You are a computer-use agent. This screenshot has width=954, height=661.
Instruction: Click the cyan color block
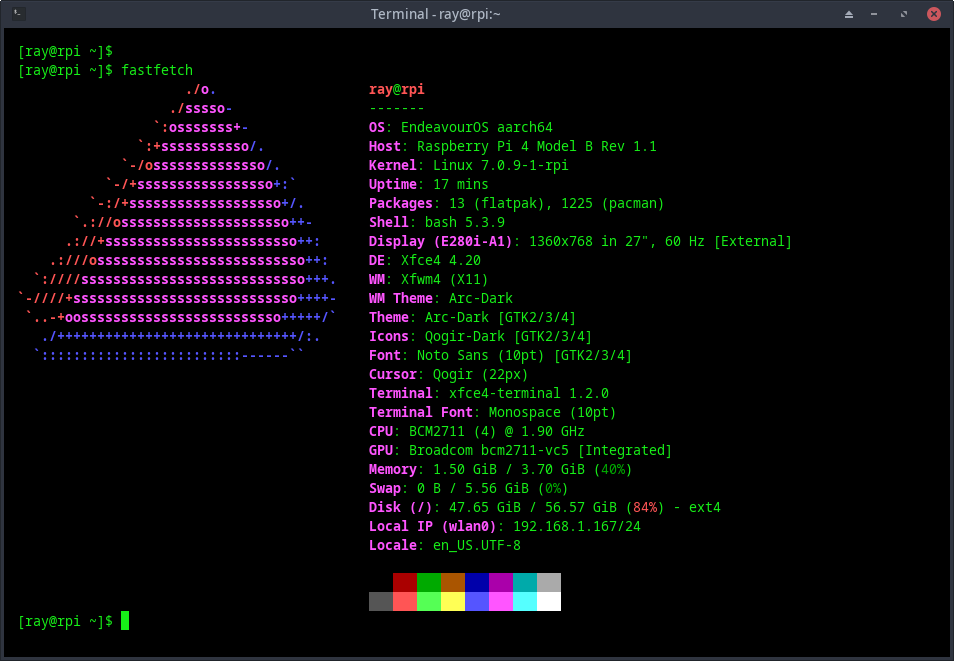click(x=525, y=601)
